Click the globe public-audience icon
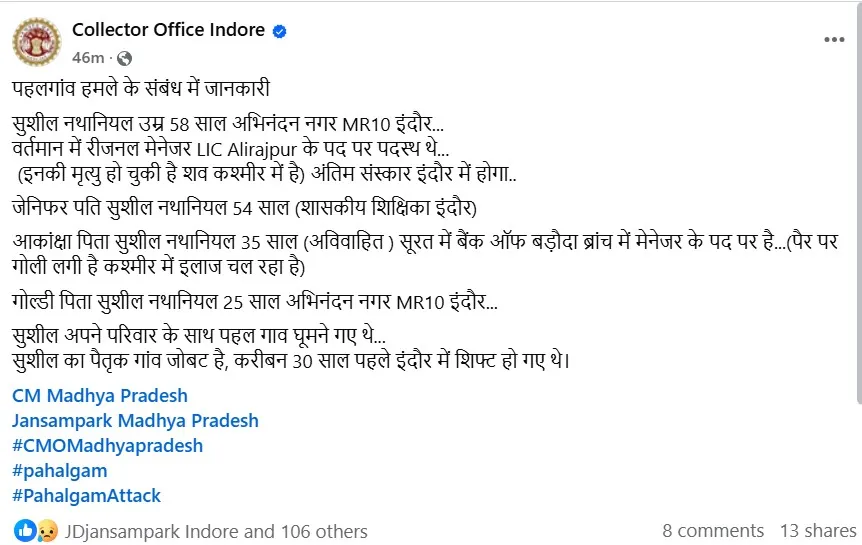The width and height of the screenshot is (862, 545). click(x=124, y=57)
